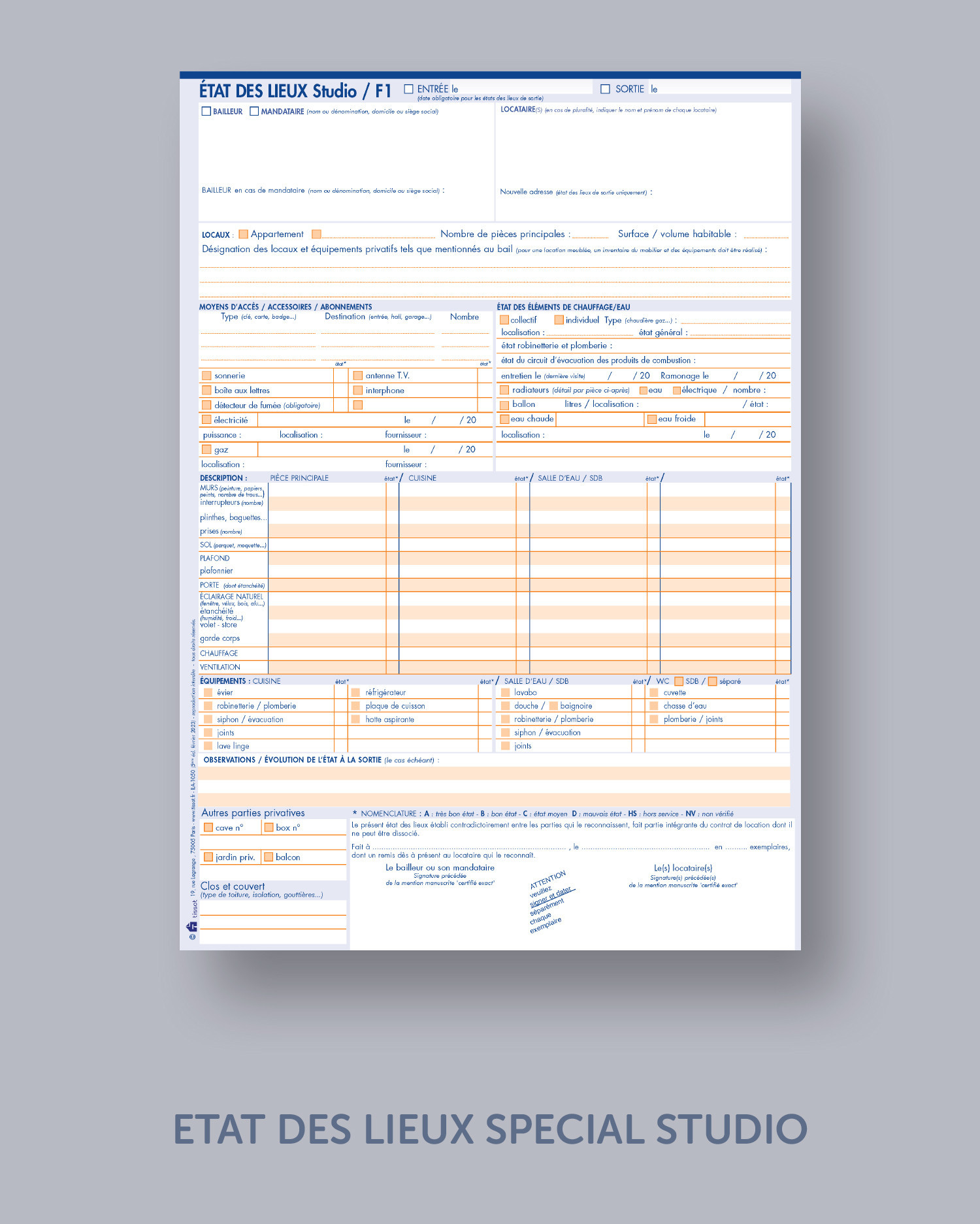
Task: Select the collectif heating checkbox
Action: click(504, 320)
